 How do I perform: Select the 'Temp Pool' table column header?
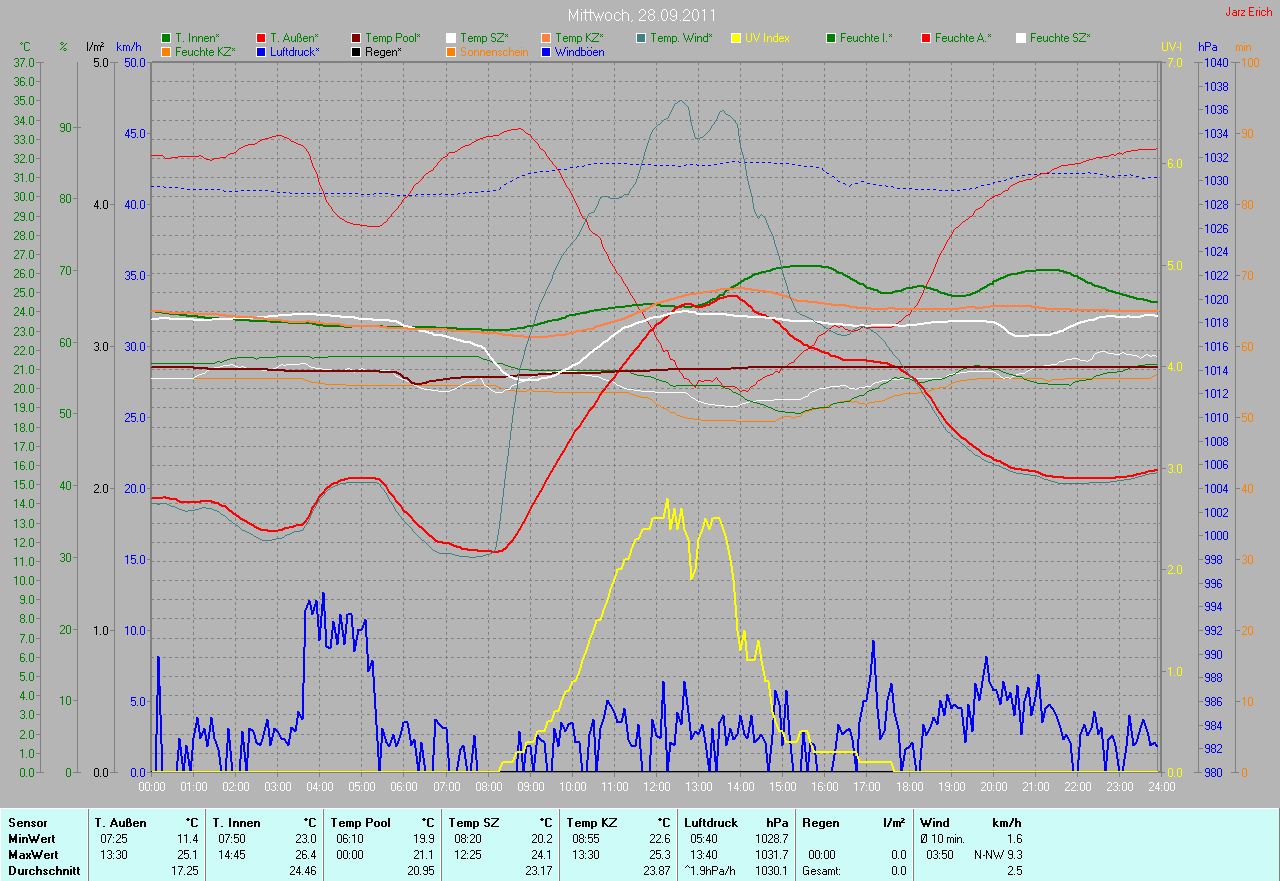[x=360, y=823]
